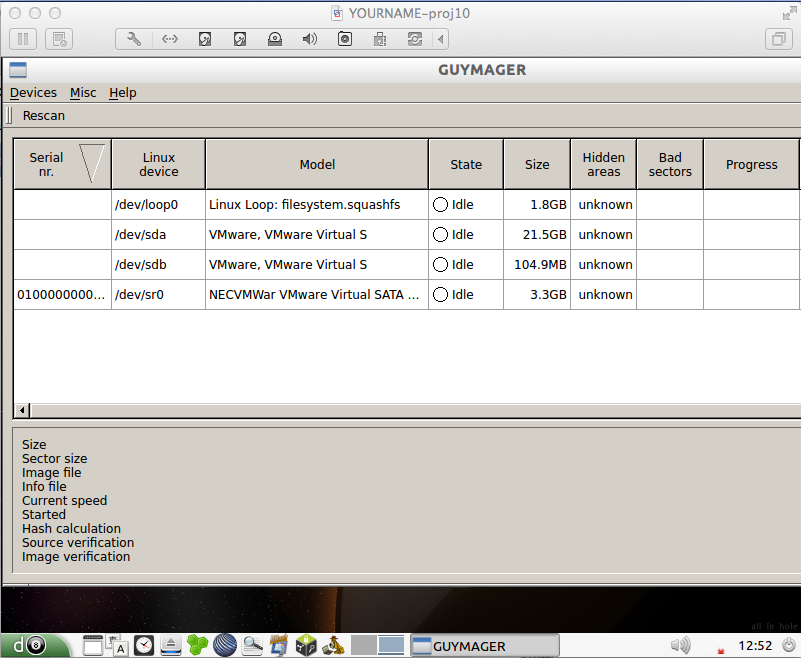Click the 3.3GB size cell

pos(537,295)
